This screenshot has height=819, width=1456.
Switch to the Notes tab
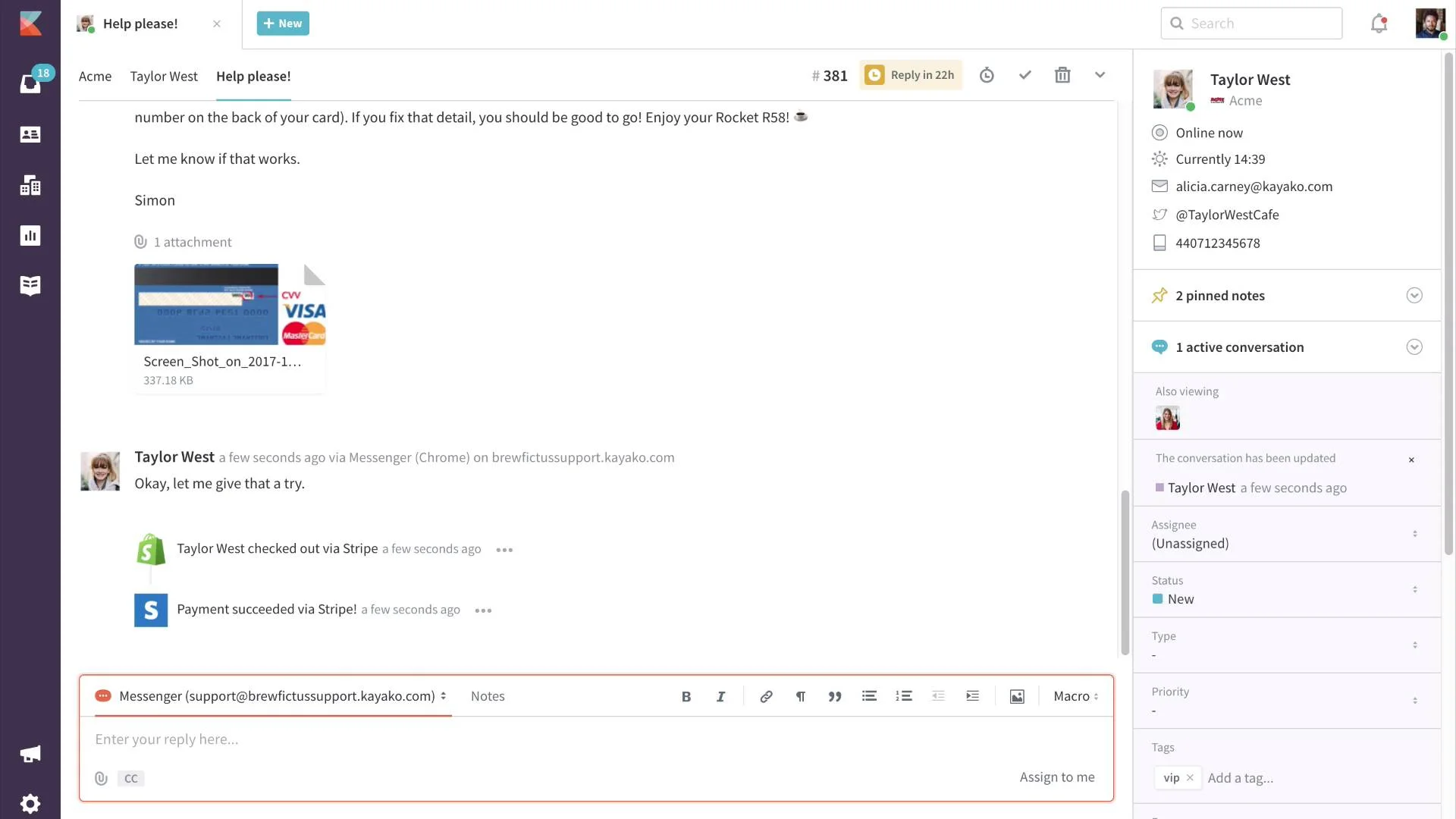(488, 696)
